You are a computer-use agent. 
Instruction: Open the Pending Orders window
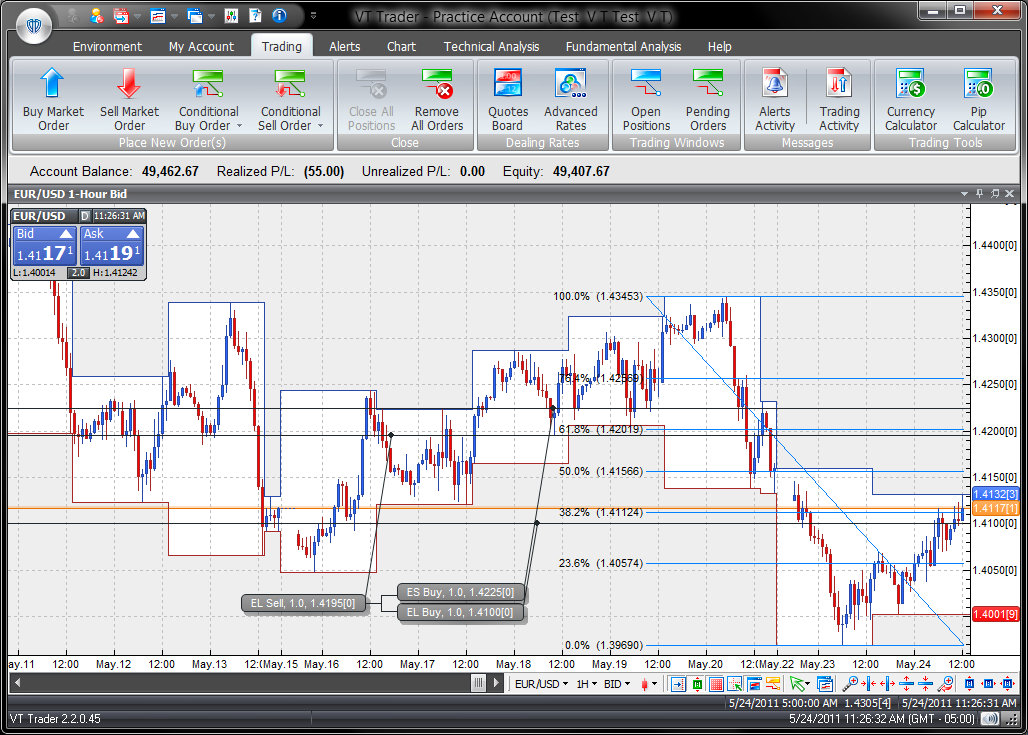click(707, 85)
